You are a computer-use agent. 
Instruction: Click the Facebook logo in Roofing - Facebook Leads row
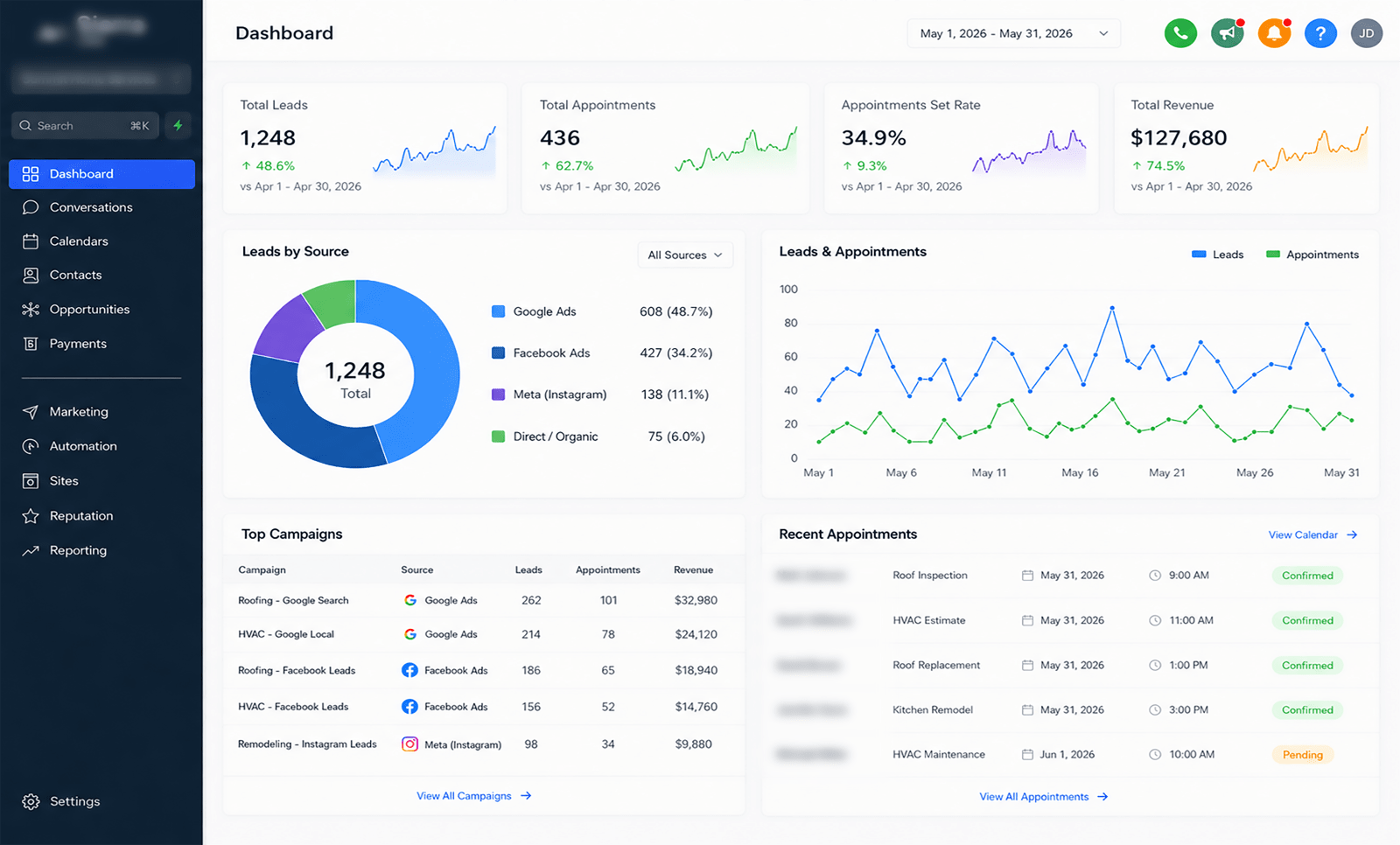(x=409, y=670)
